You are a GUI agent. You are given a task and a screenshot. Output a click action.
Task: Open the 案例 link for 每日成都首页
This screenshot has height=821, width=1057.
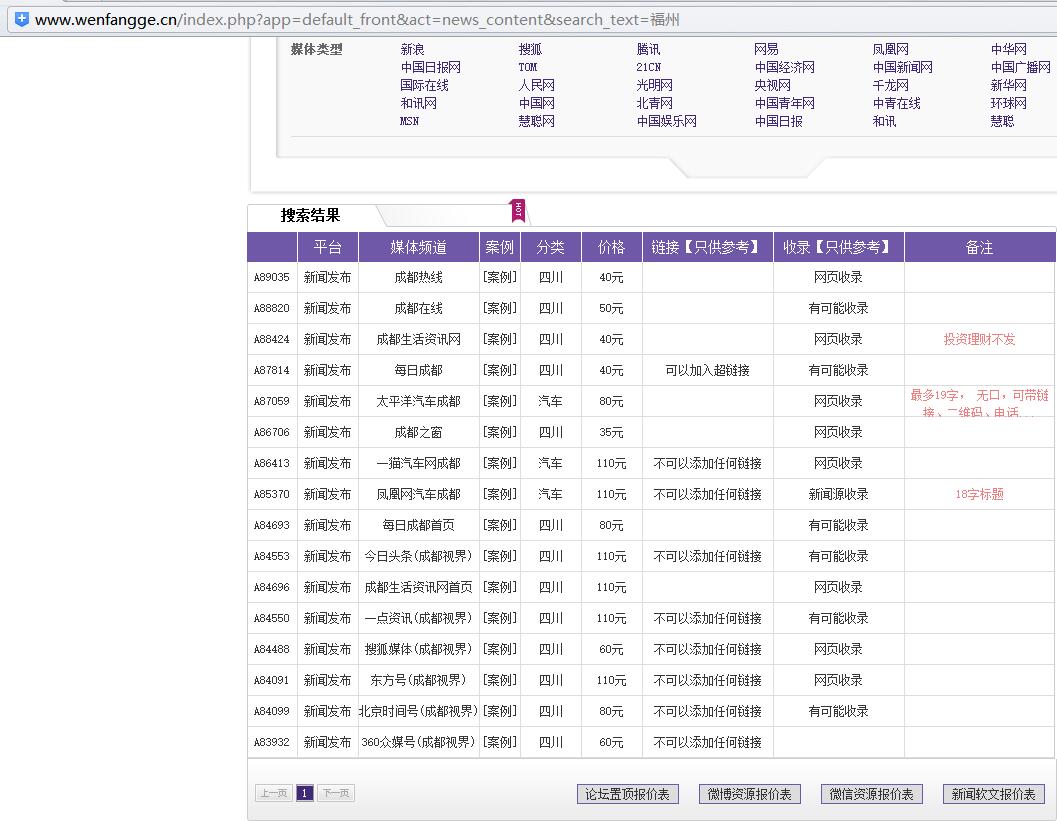pos(500,525)
